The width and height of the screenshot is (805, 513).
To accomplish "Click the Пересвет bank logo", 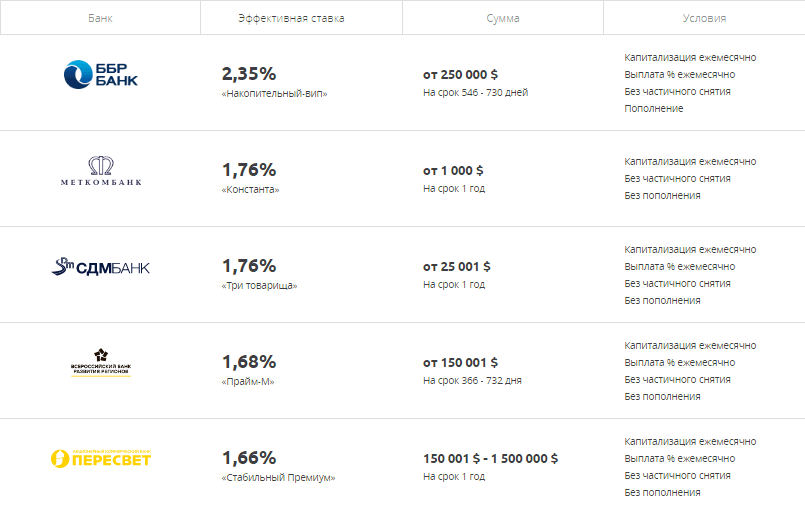I will point(101,458).
